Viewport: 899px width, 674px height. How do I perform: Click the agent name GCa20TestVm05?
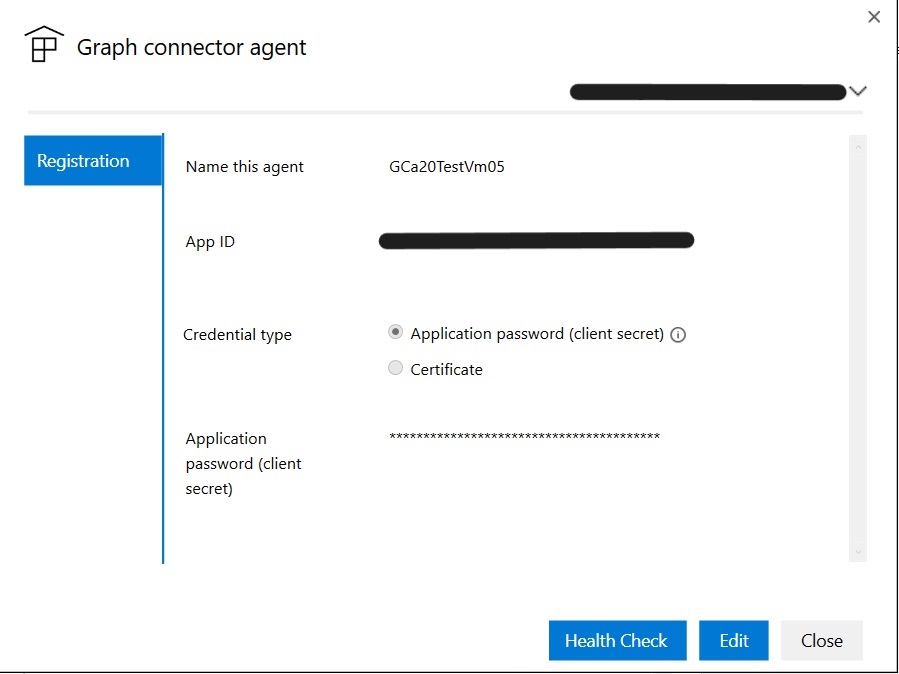click(446, 167)
